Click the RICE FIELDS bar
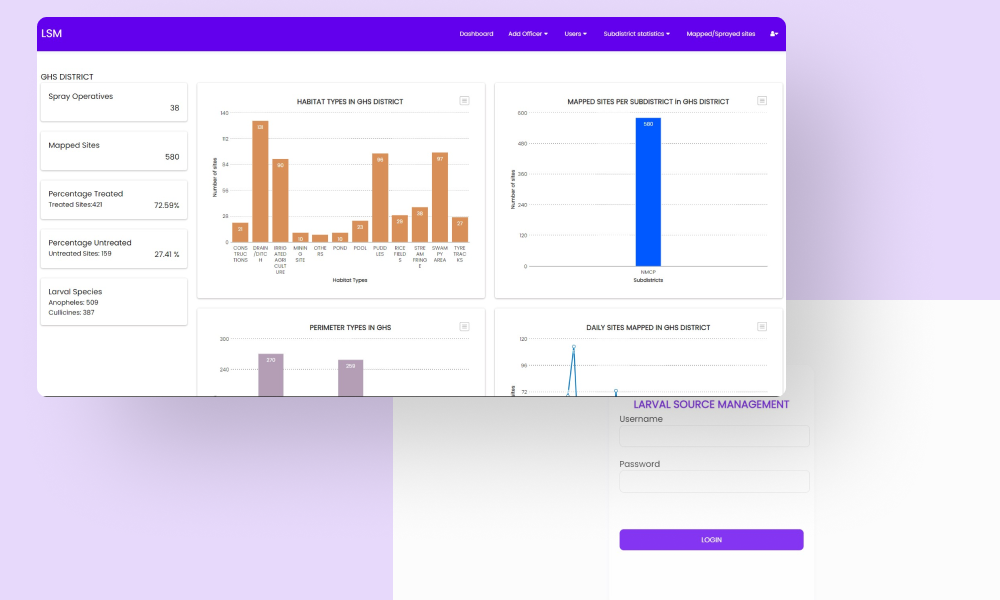 (x=400, y=229)
